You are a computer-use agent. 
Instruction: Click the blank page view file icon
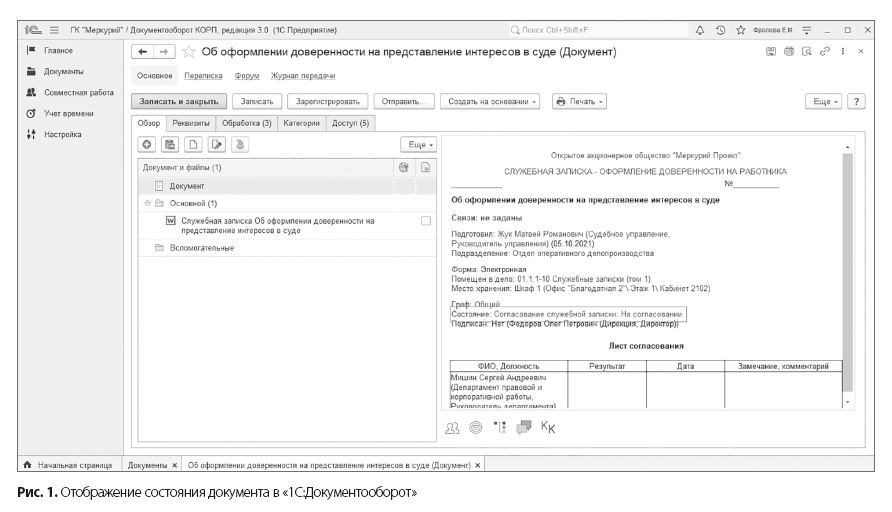[x=193, y=144]
